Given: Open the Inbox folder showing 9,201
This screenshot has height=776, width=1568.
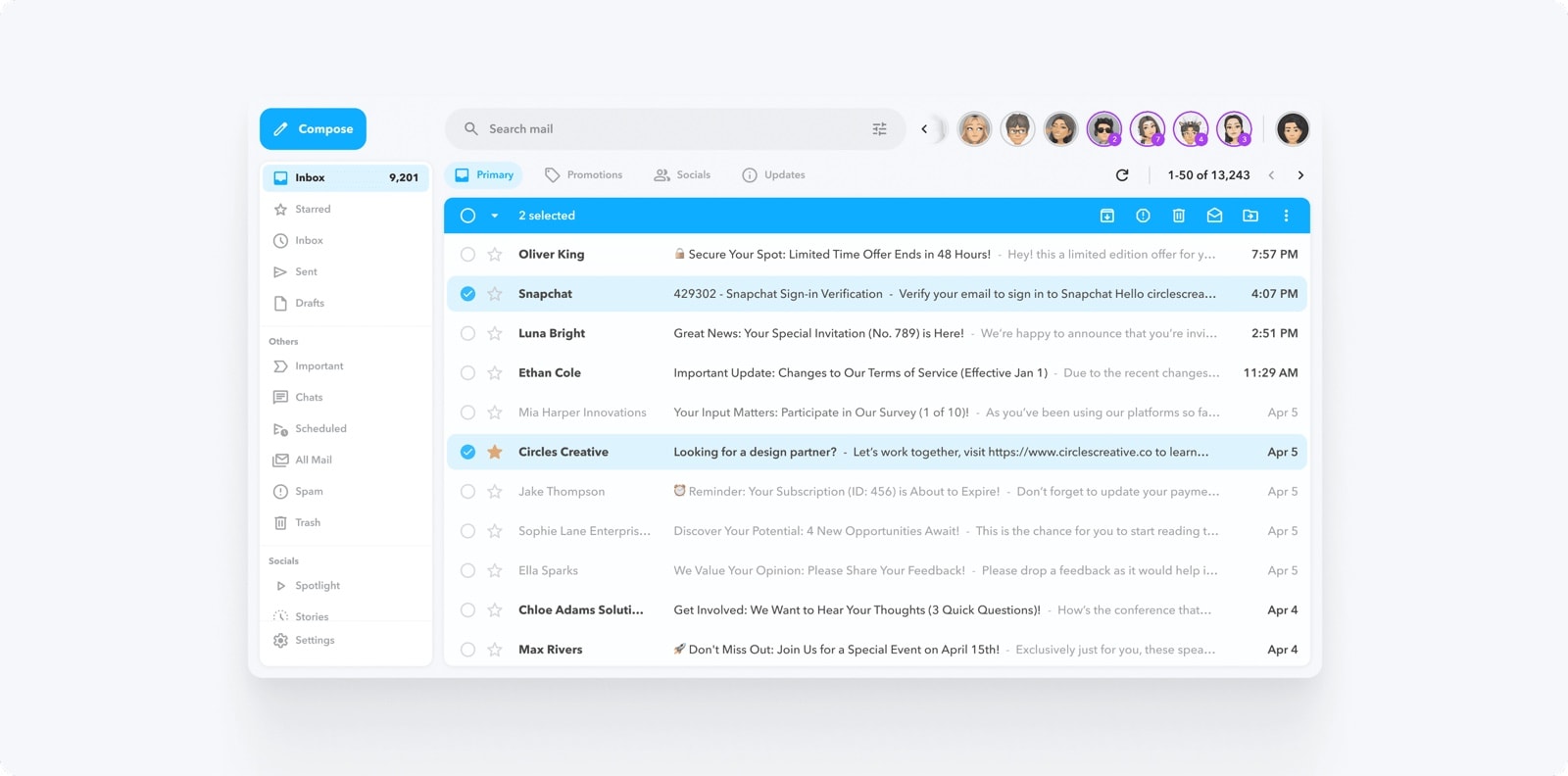Looking at the screenshot, I should coord(346,177).
